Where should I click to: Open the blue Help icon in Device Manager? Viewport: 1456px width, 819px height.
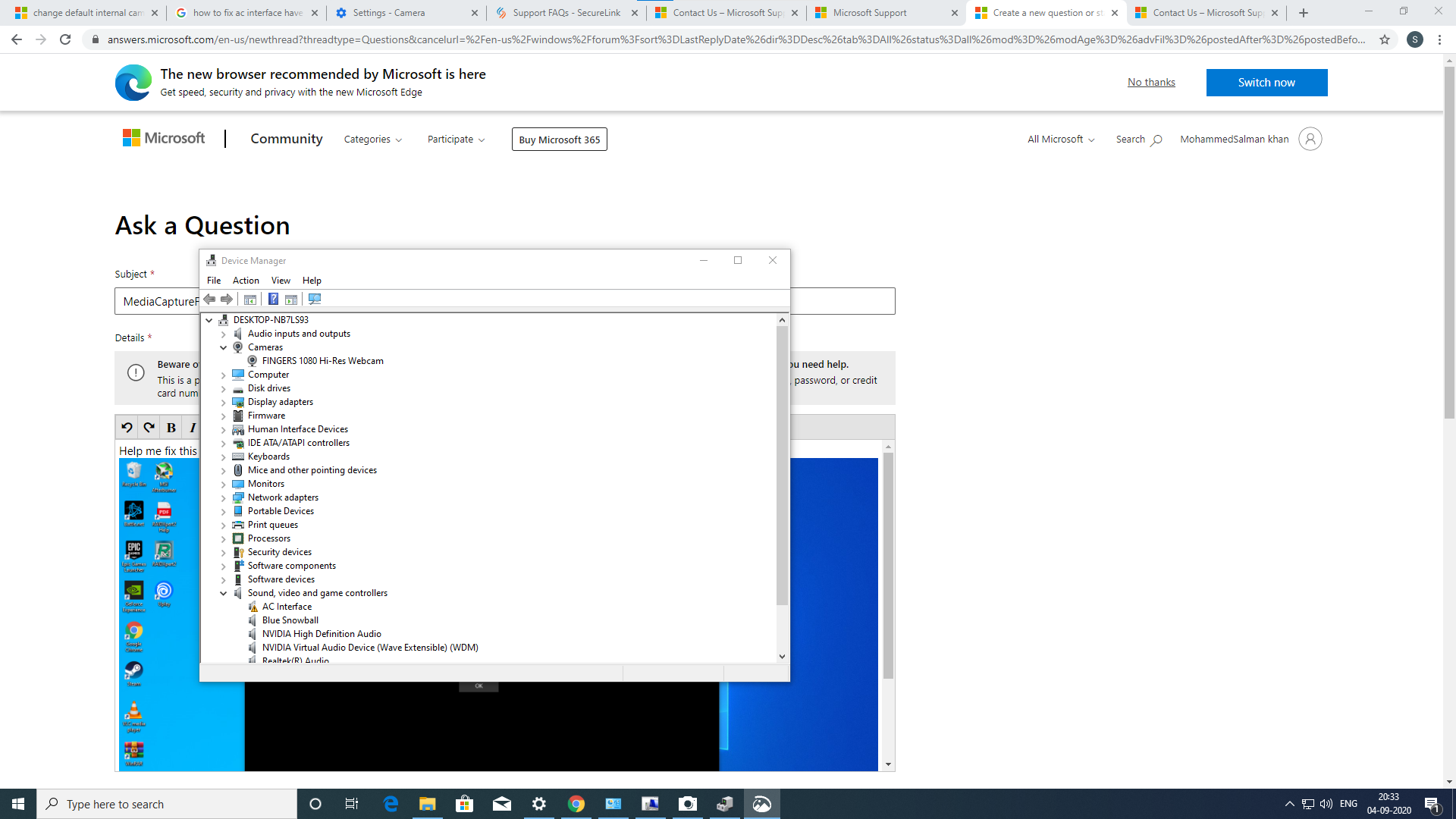[273, 300]
